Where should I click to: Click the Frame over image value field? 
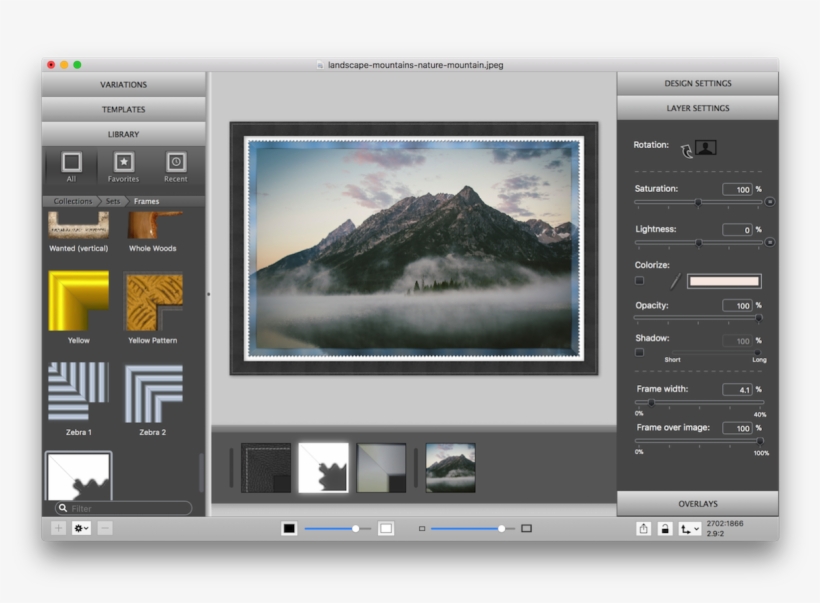pos(737,428)
